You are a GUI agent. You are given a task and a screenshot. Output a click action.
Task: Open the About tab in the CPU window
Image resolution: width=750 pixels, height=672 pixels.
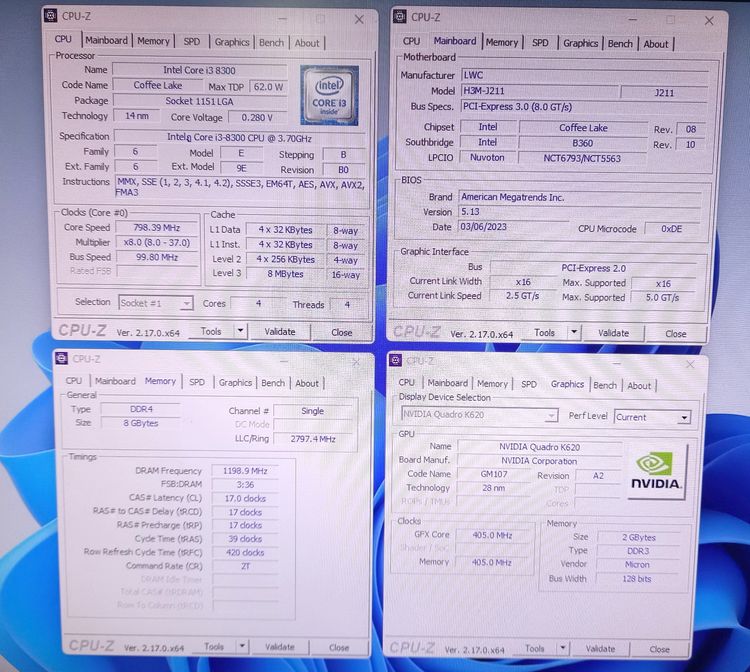coord(307,43)
